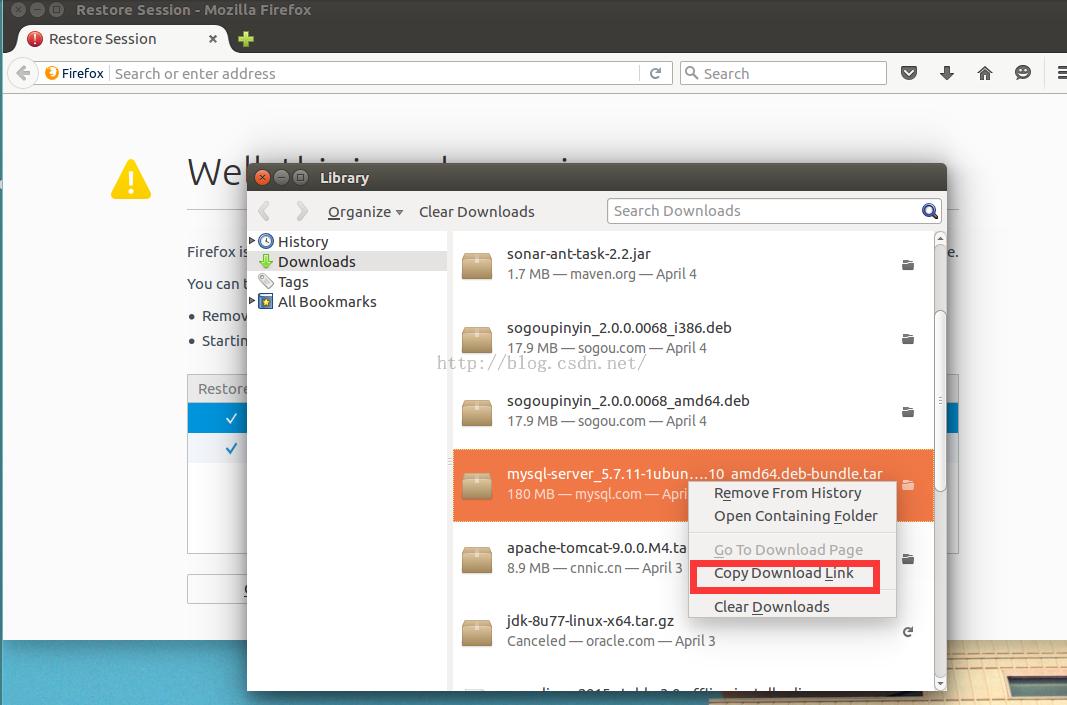The width and height of the screenshot is (1067, 705).
Task: Open folder icon for apache-tomcat download
Action: coord(908,559)
